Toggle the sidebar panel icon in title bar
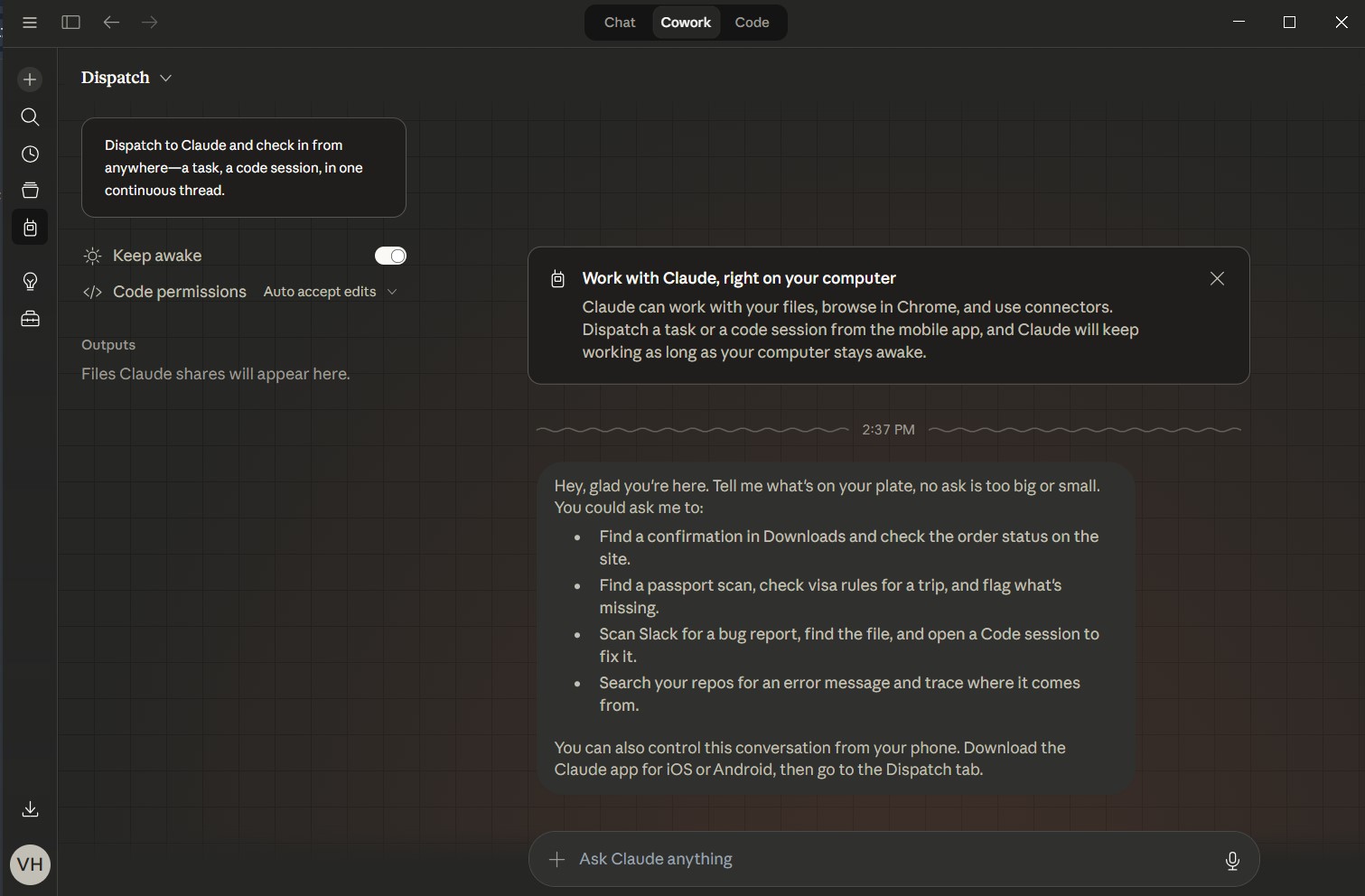The image size is (1365, 896). coord(70,23)
